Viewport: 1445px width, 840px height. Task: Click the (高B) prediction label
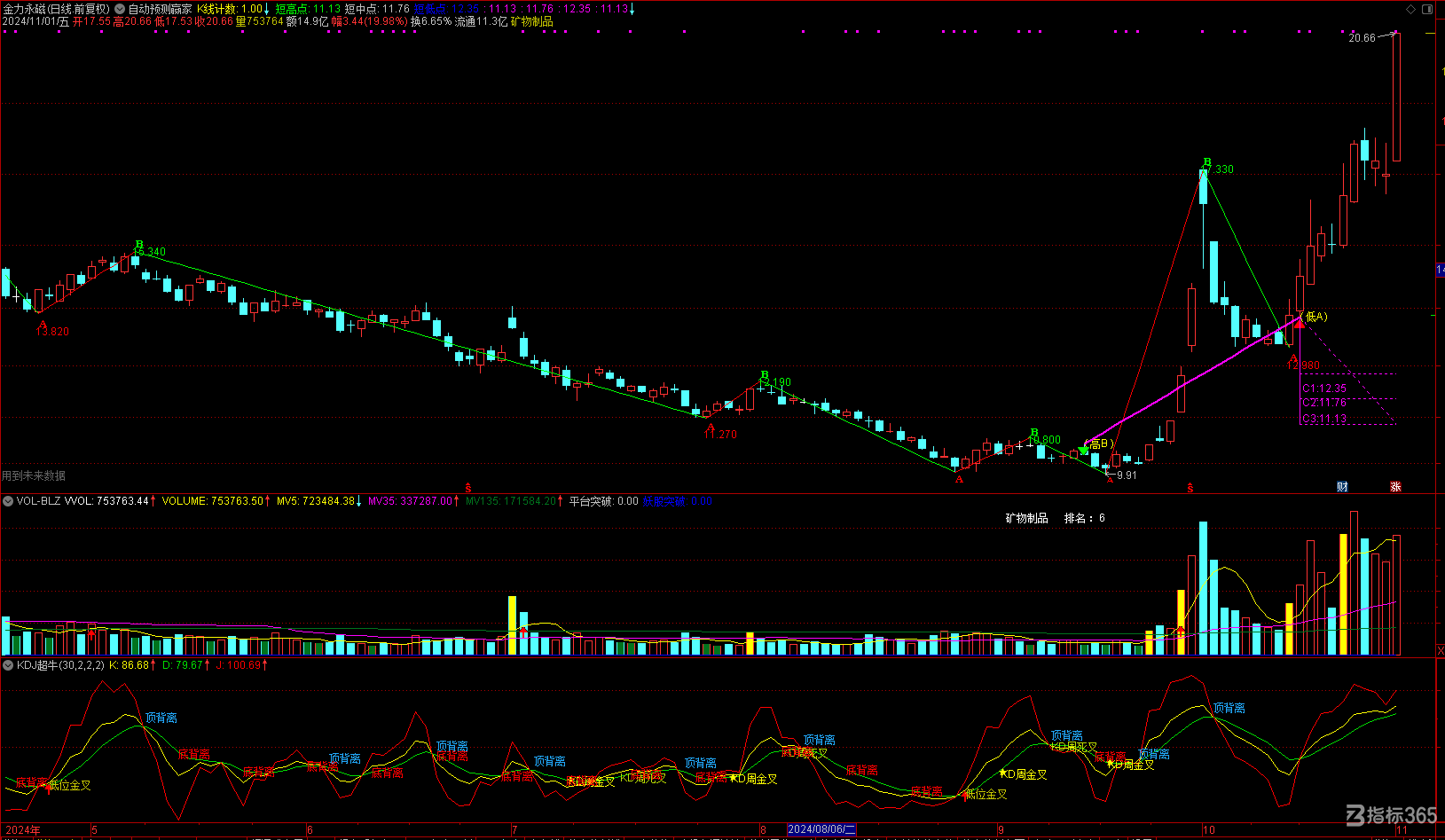point(1101,444)
